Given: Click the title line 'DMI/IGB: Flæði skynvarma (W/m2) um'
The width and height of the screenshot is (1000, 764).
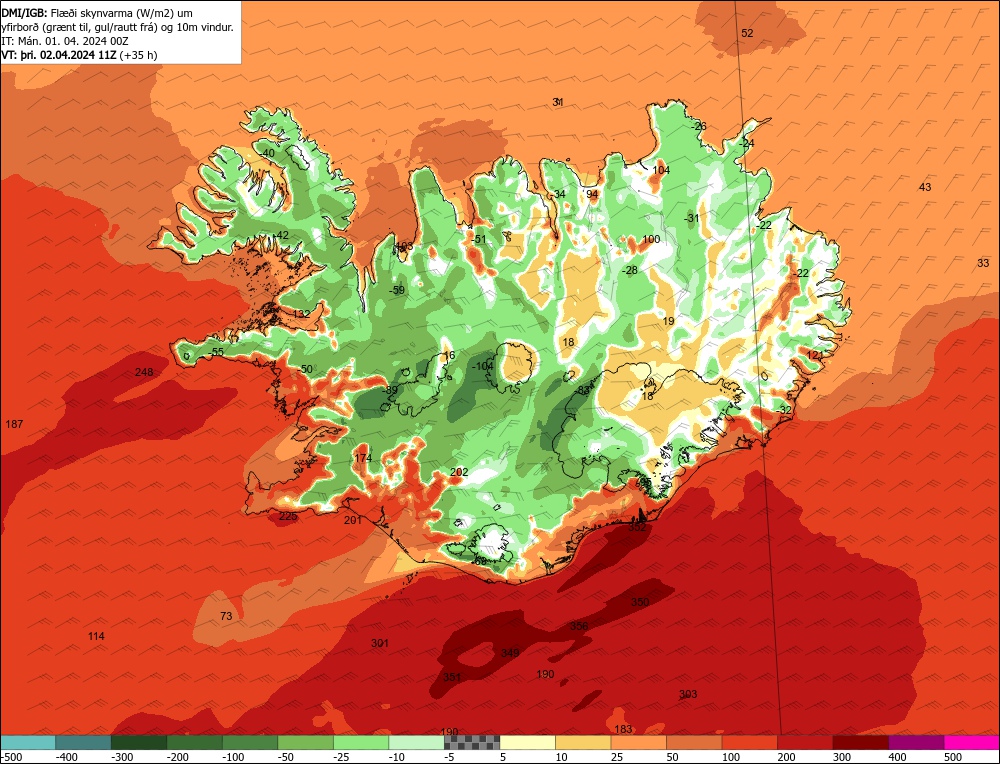Looking at the screenshot, I should (x=98, y=13).
